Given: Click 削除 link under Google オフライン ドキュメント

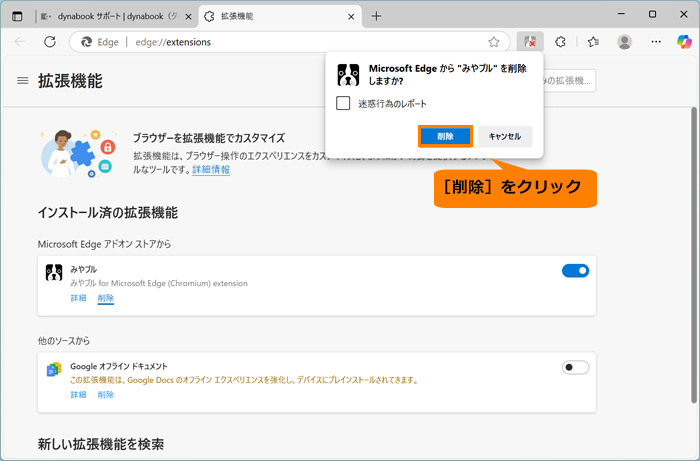Looking at the screenshot, I should click(x=105, y=395).
